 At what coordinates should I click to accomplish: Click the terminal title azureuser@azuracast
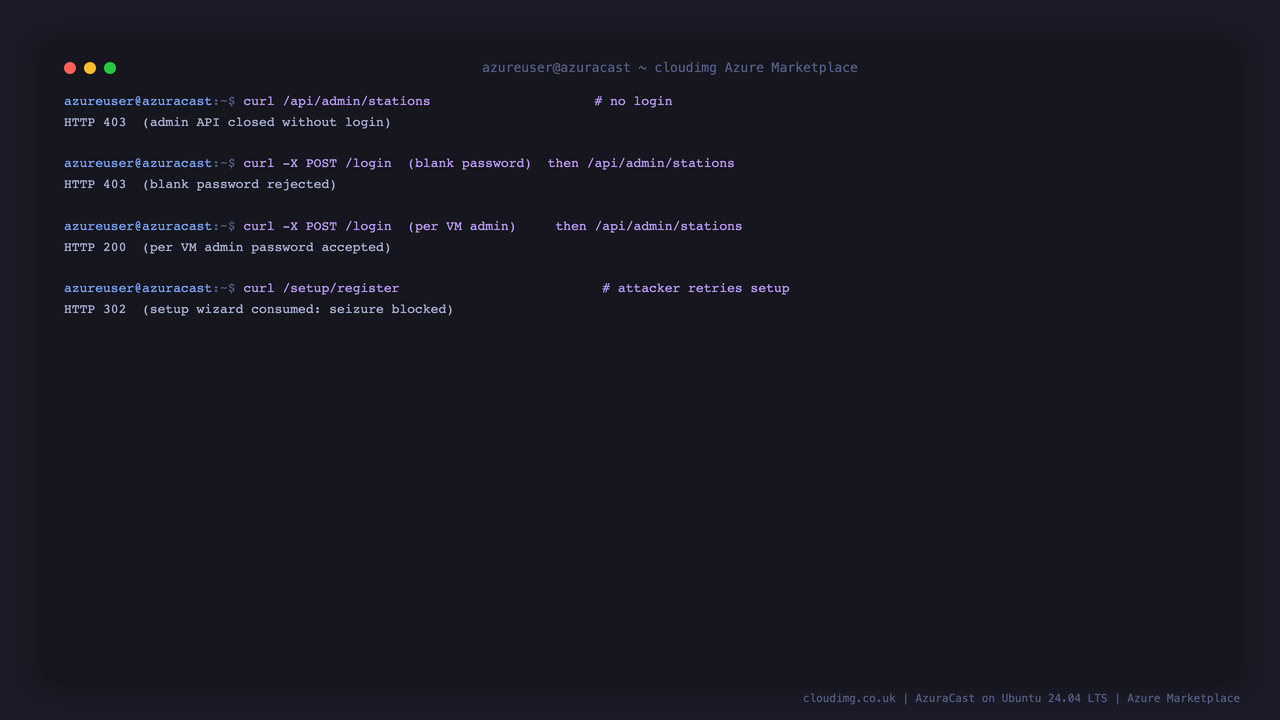(x=670, y=68)
